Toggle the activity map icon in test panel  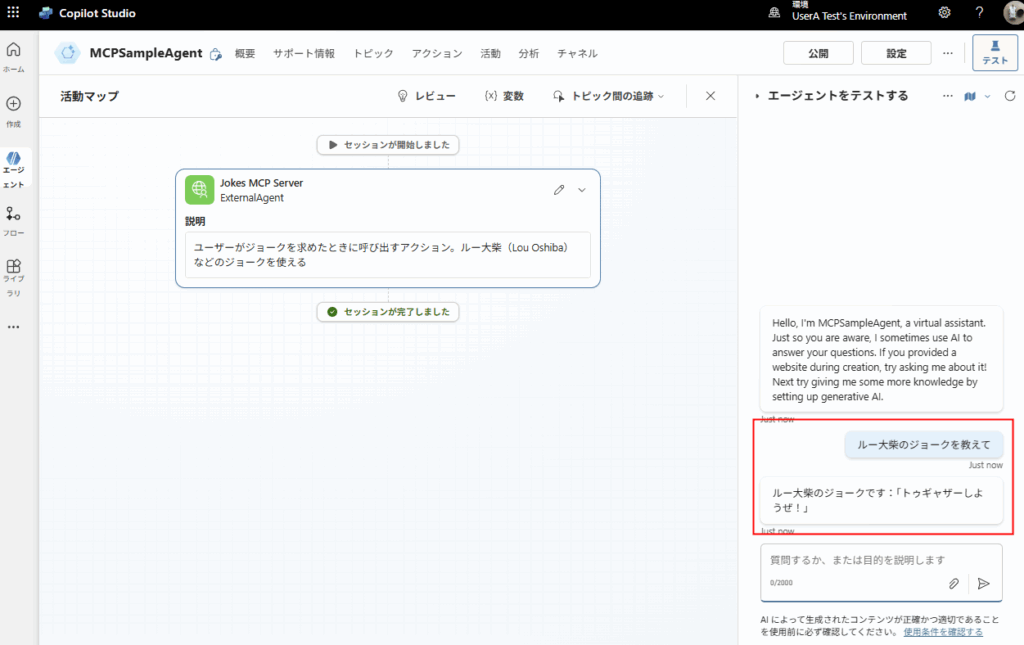970,96
